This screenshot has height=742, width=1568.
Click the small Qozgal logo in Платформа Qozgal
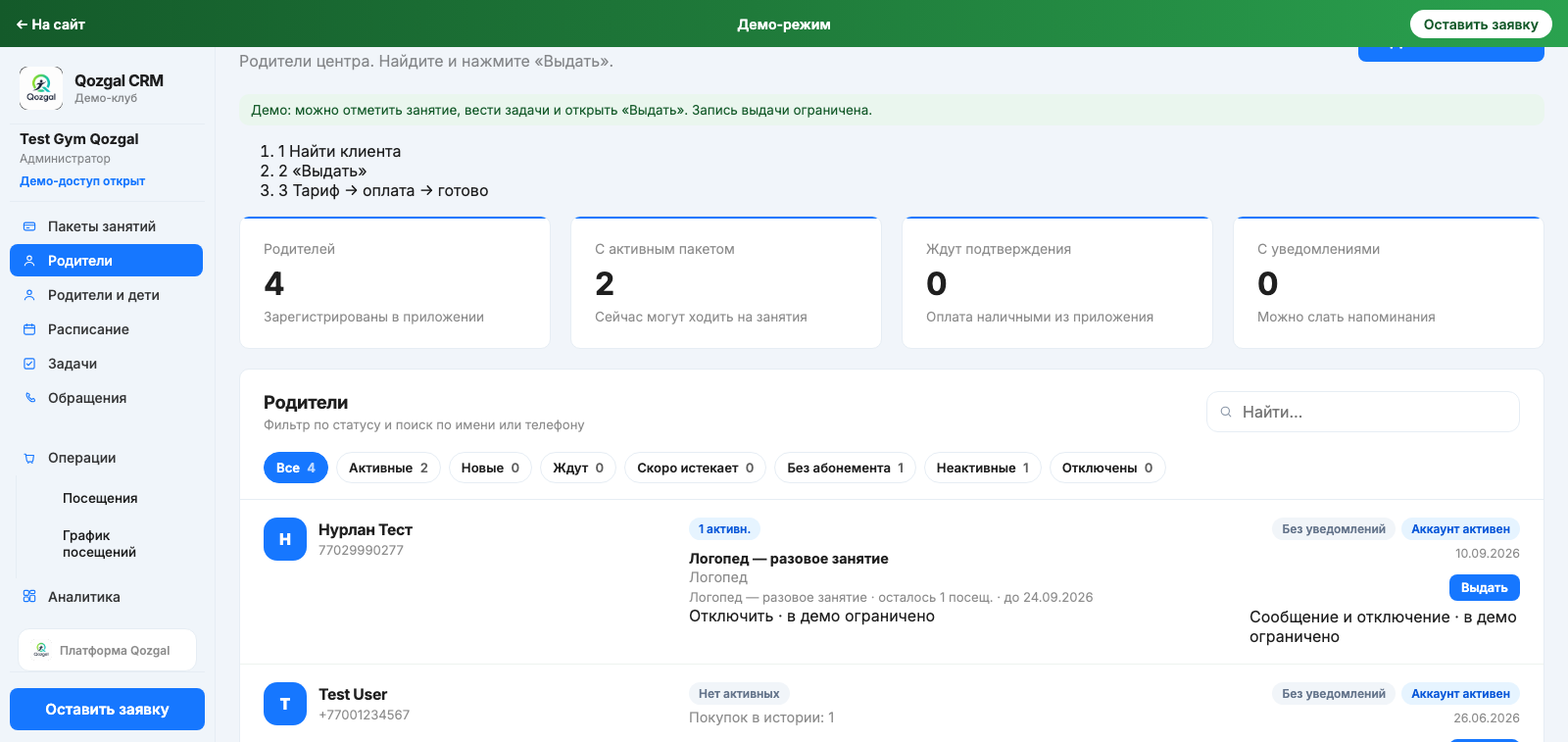point(41,650)
